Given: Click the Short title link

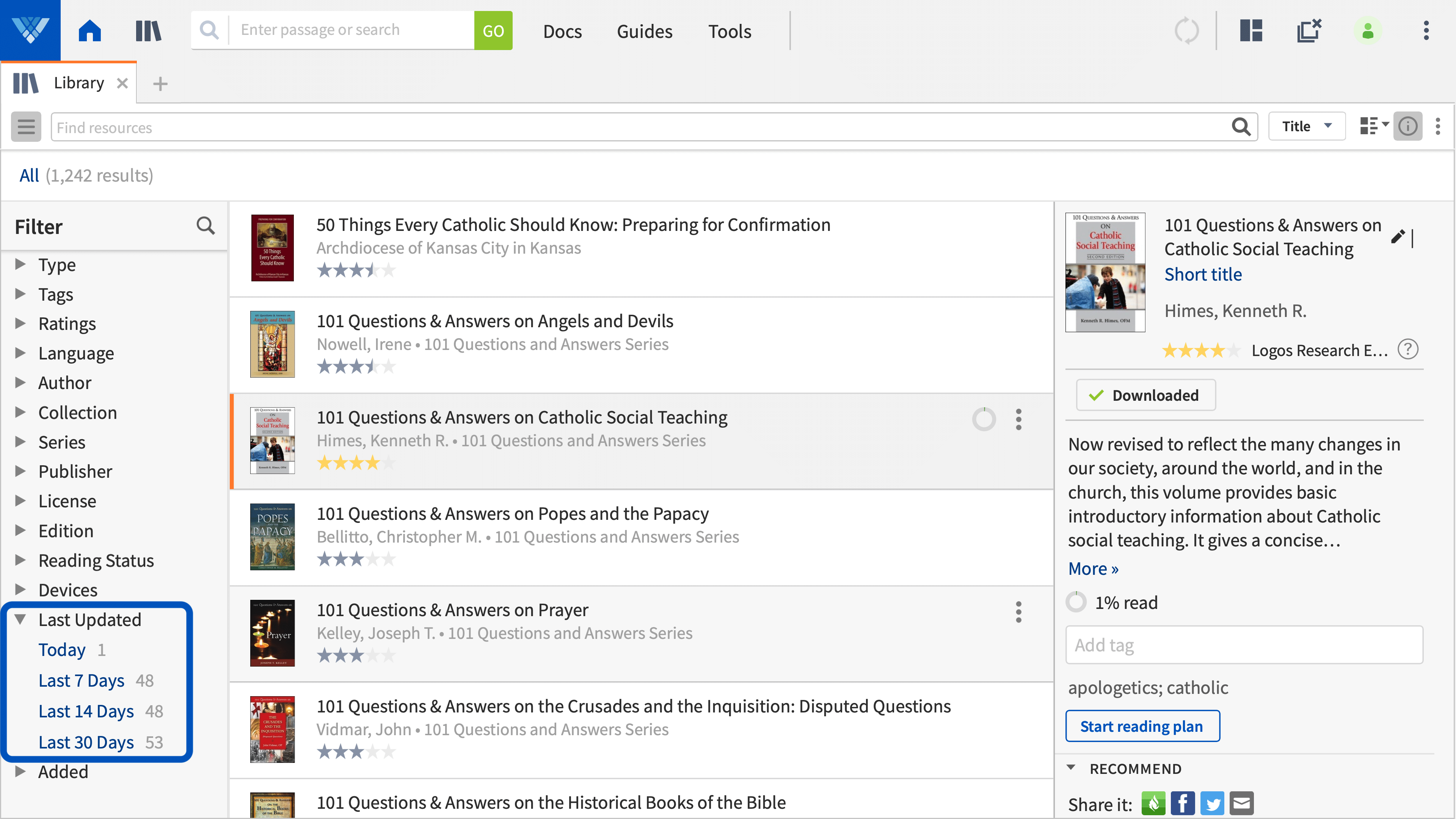Looking at the screenshot, I should click(1203, 274).
